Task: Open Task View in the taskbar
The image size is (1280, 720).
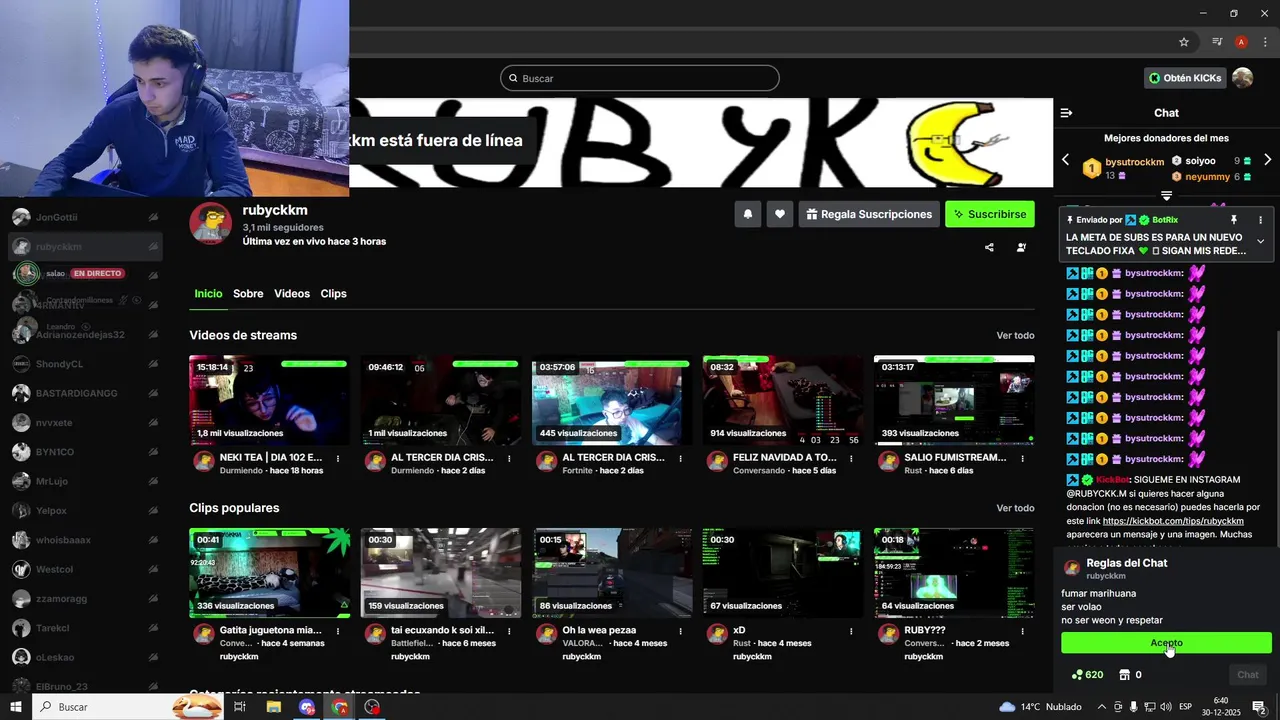Action: click(240, 707)
